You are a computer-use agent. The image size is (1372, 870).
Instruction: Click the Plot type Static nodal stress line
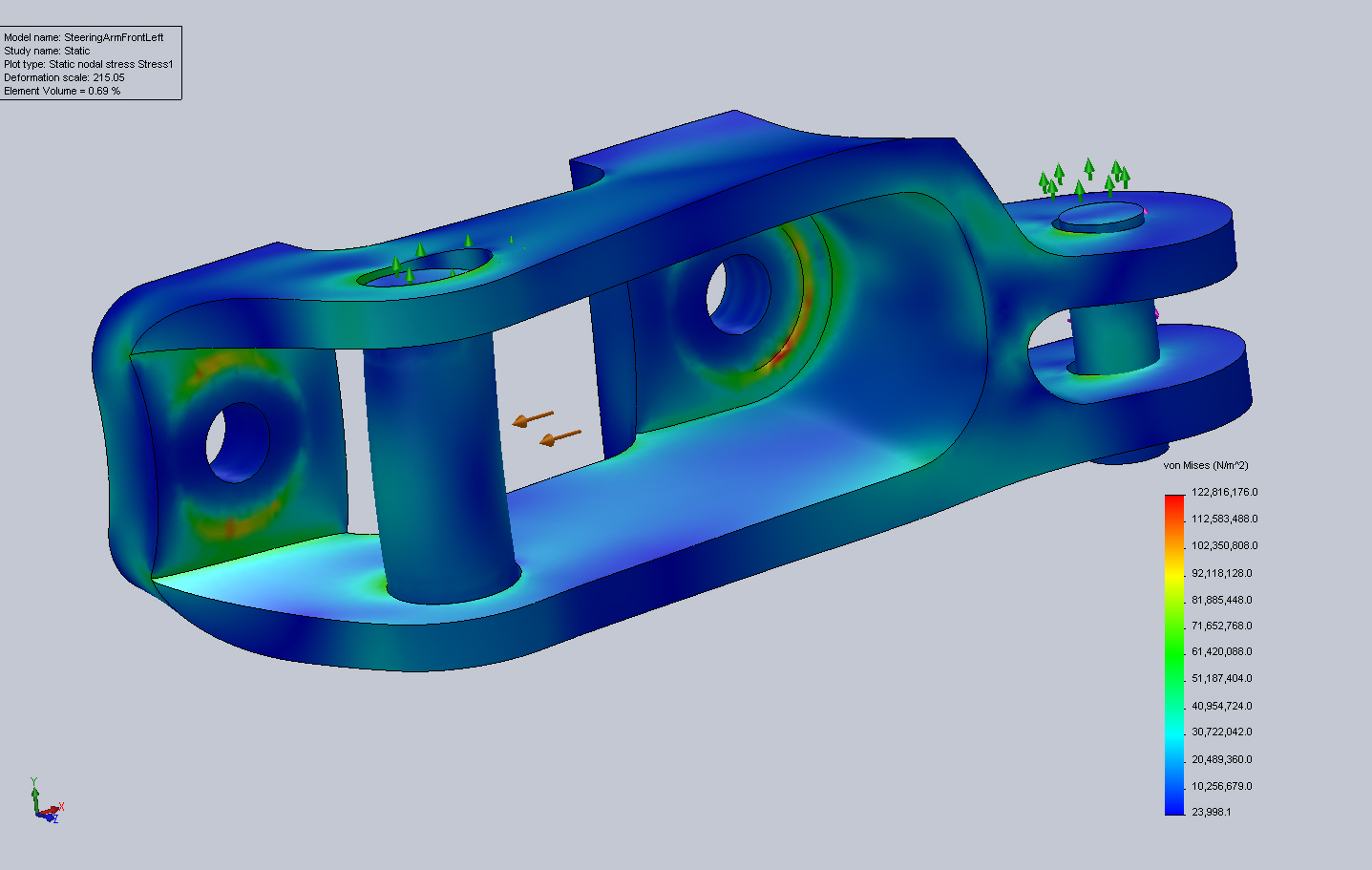(x=89, y=64)
